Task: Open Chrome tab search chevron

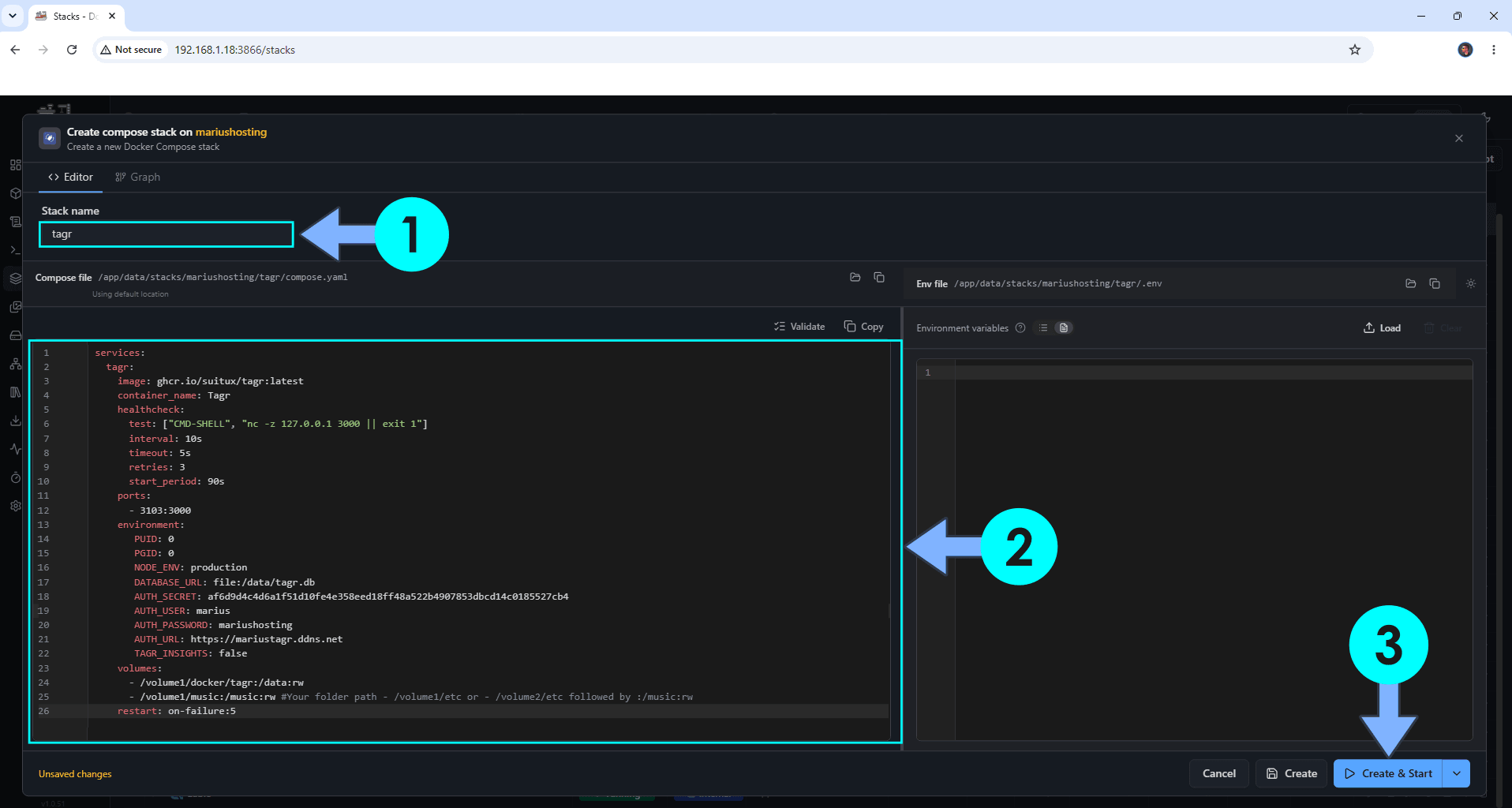Action: tap(13, 16)
